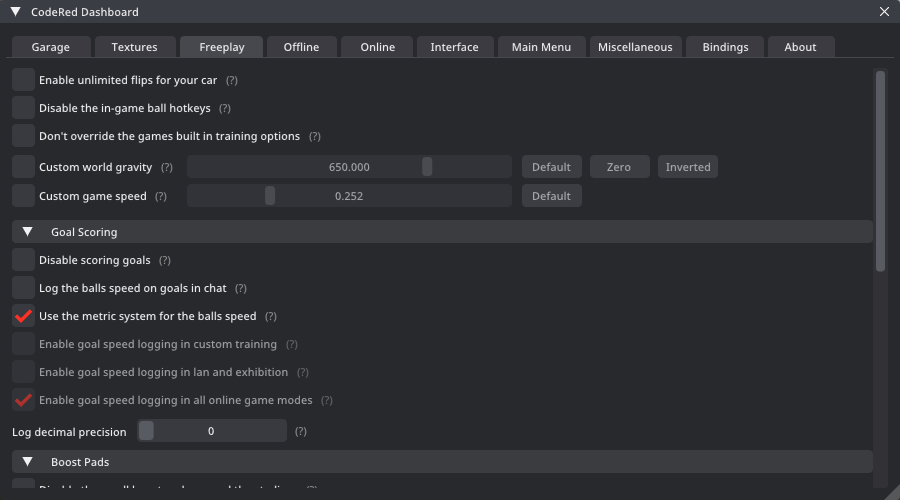Viewport: 900px width, 500px height.
Task: Uncheck Use the metric system checkbox
Action: tap(23, 316)
